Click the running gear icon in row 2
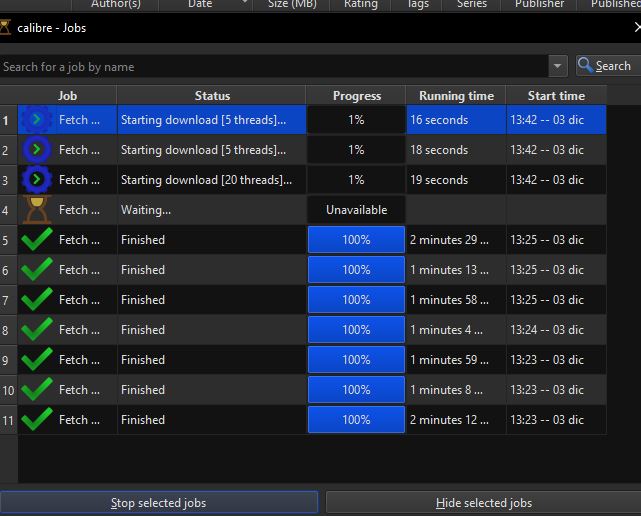Image resolution: width=641 pixels, height=516 pixels. (x=36, y=150)
